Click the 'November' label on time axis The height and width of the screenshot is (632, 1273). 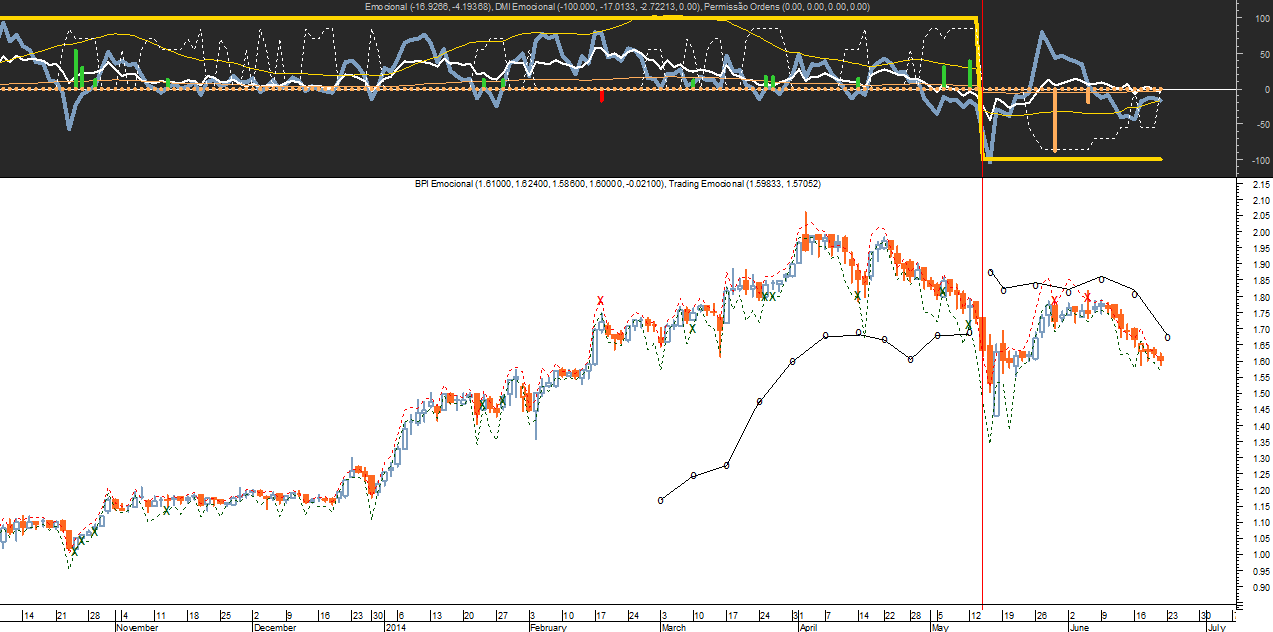(x=137, y=627)
